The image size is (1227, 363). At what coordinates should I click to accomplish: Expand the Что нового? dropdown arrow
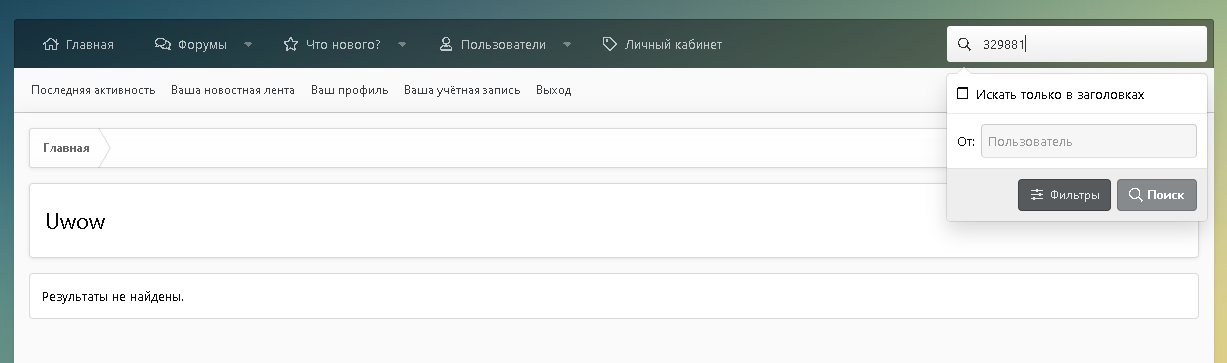click(x=402, y=44)
